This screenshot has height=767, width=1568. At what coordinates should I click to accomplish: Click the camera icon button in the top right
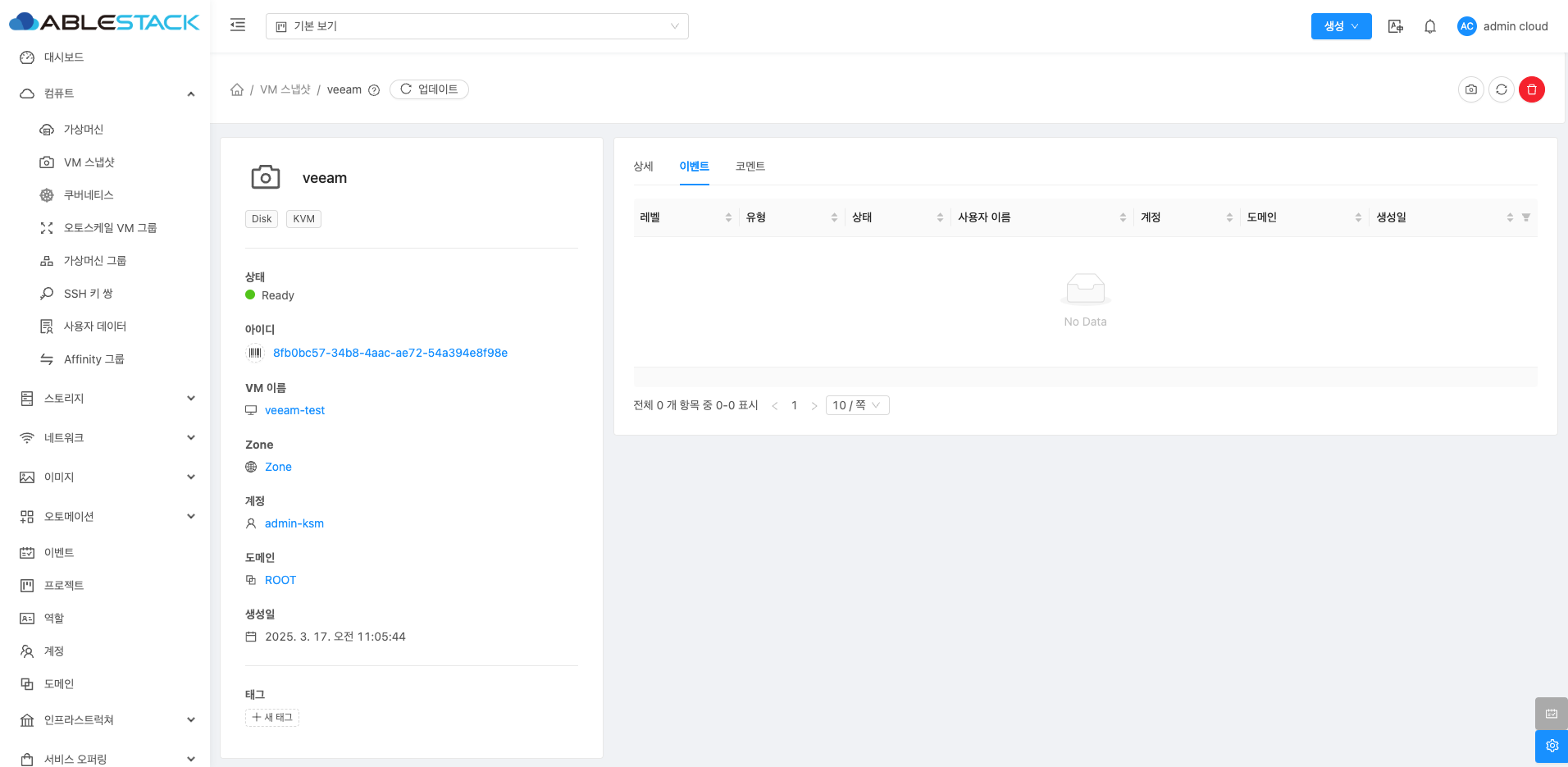[1470, 89]
